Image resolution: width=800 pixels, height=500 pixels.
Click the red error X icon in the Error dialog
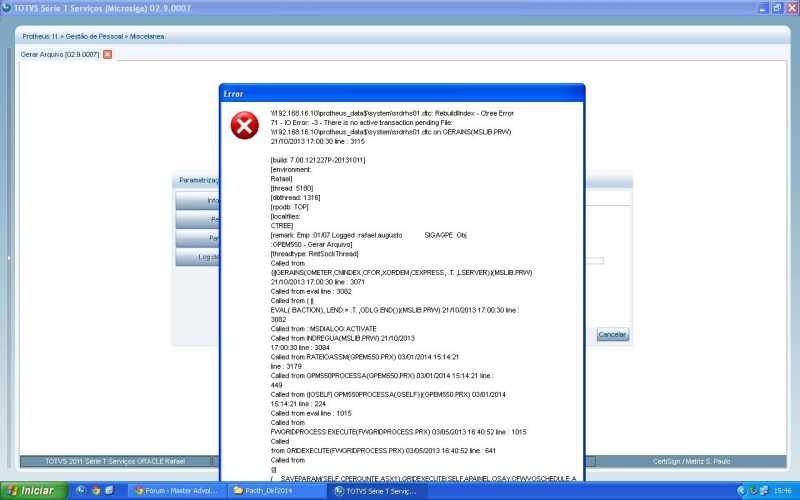tap(244, 126)
